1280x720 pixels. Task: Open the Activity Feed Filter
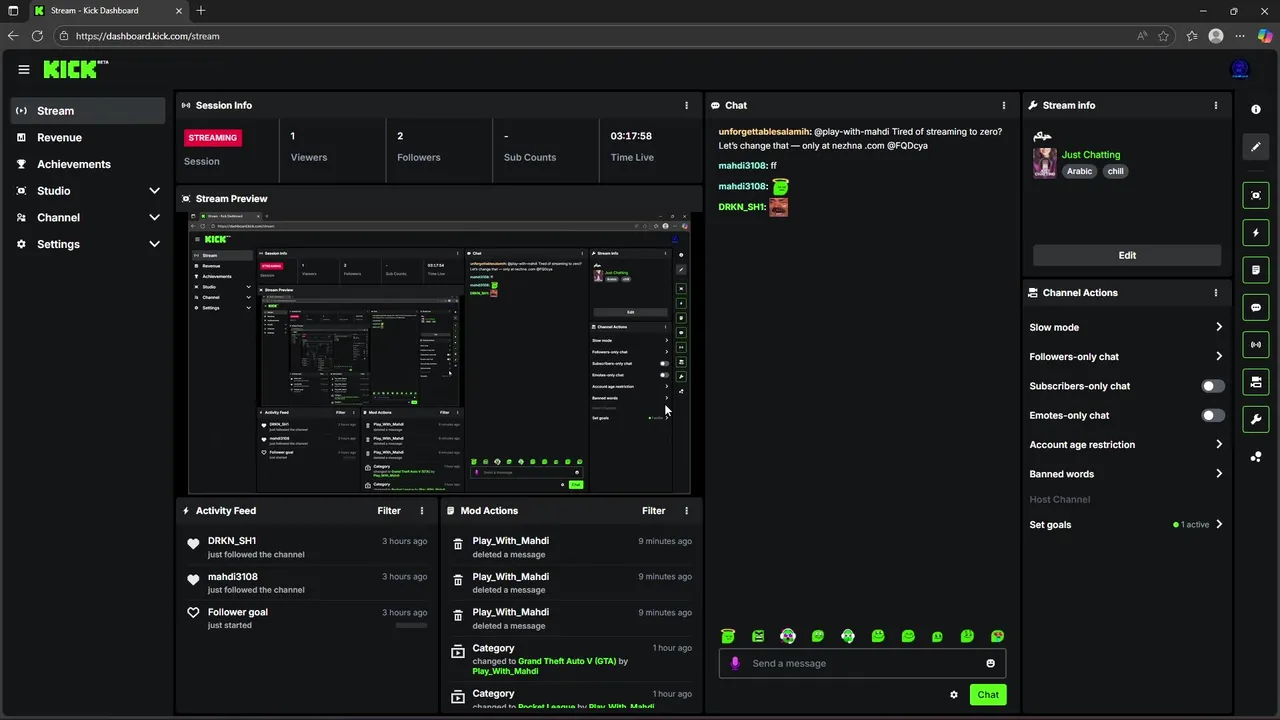(389, 511)
